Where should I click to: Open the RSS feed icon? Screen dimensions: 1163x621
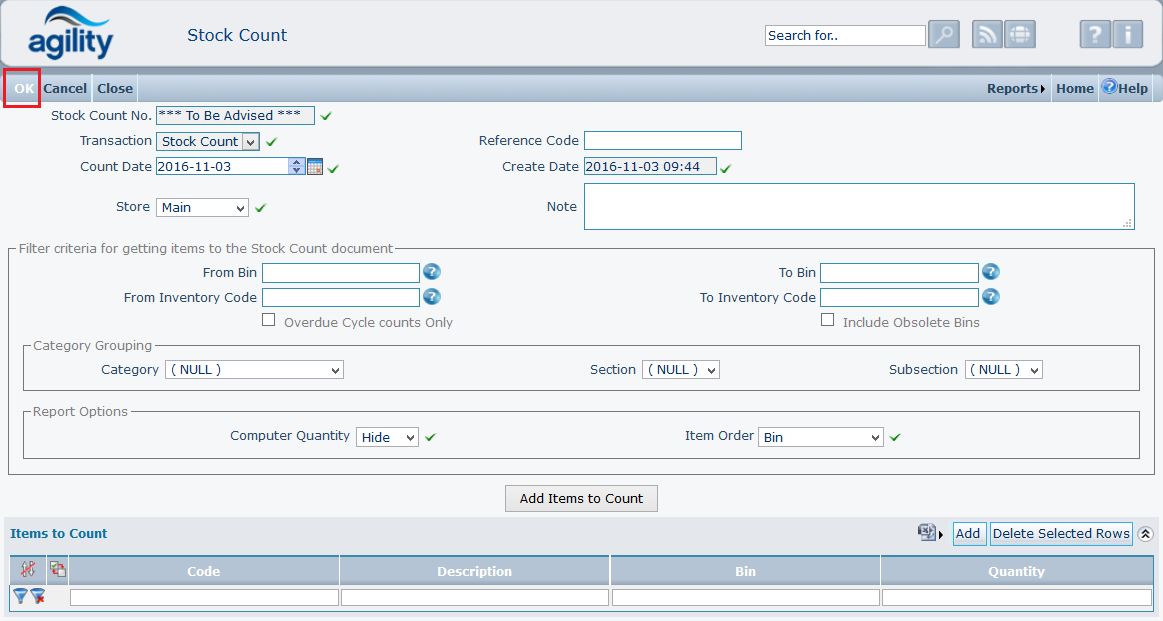click(988, 35)
